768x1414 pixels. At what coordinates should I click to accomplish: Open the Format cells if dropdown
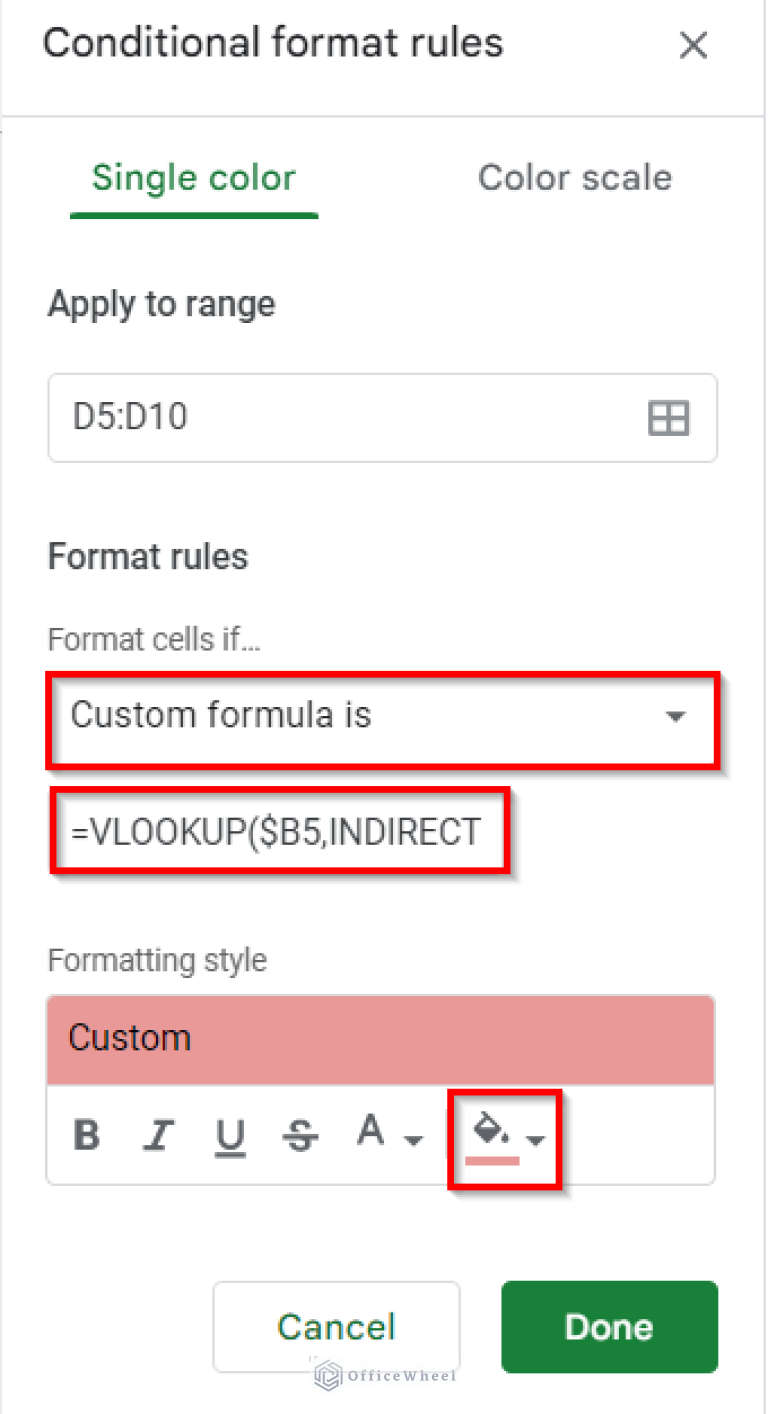[676, 716]
